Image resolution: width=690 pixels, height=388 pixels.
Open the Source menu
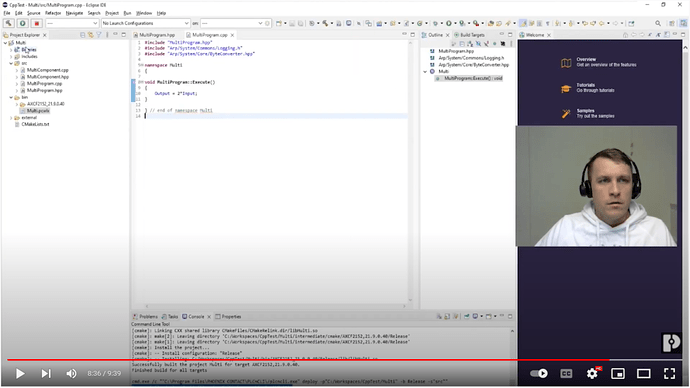(33, 13)
